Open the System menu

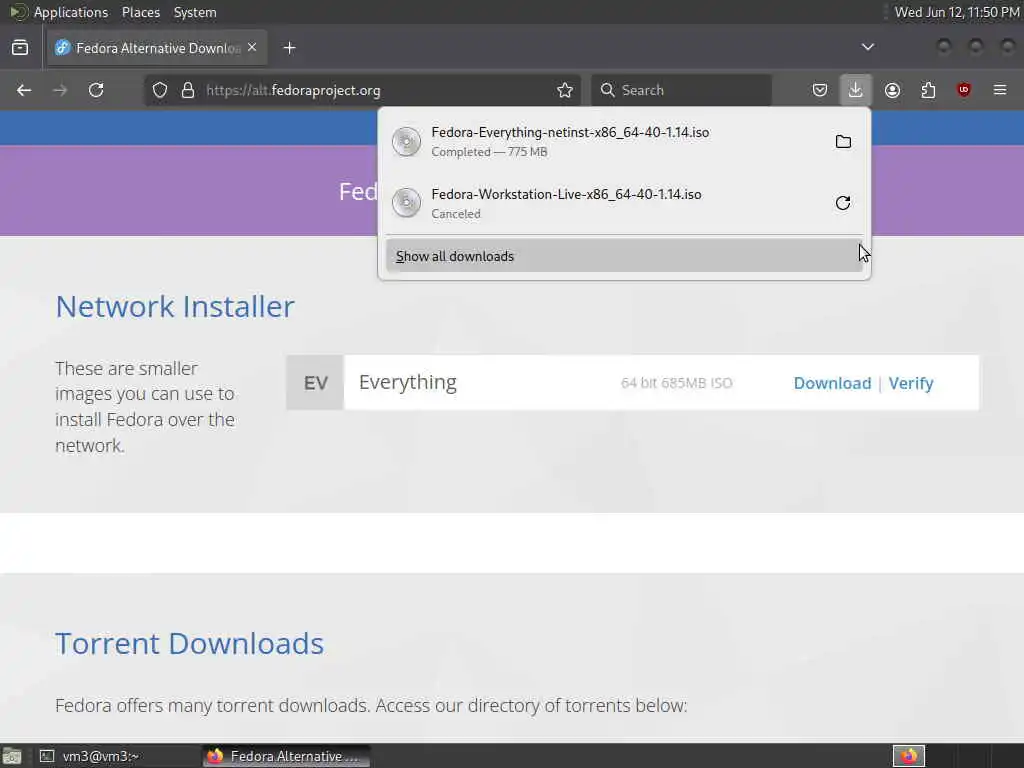tap(195, 12)
